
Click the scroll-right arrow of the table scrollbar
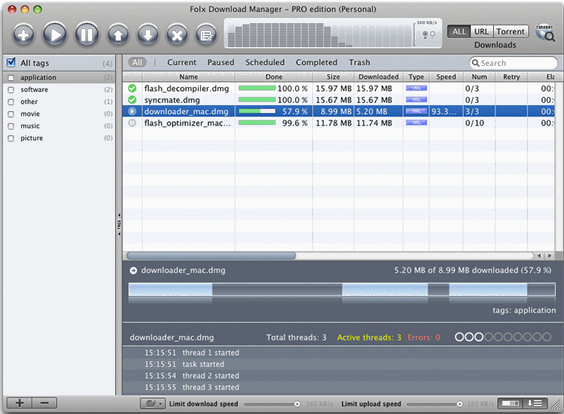point(549,255)
